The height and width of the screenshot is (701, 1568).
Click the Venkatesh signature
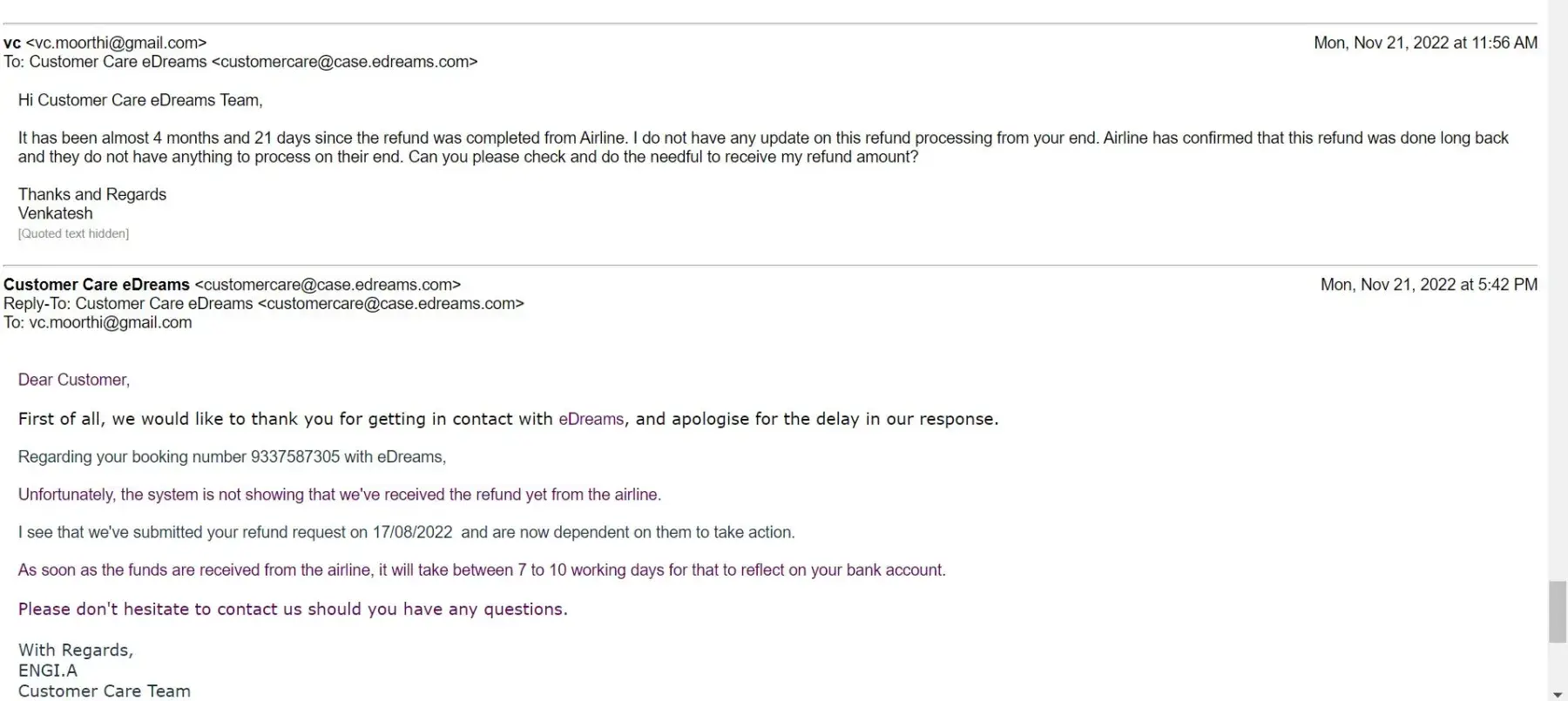coord(55,213)
